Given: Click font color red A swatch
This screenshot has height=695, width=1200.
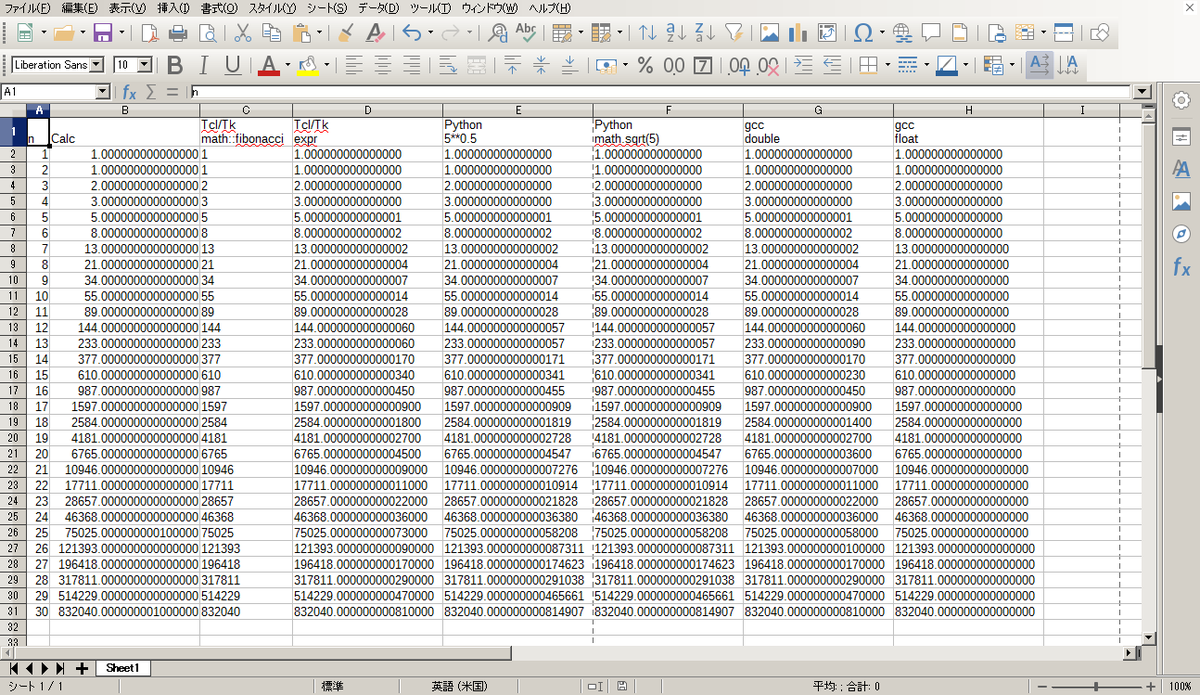Looking at the screenshot, I should [268, 66].
